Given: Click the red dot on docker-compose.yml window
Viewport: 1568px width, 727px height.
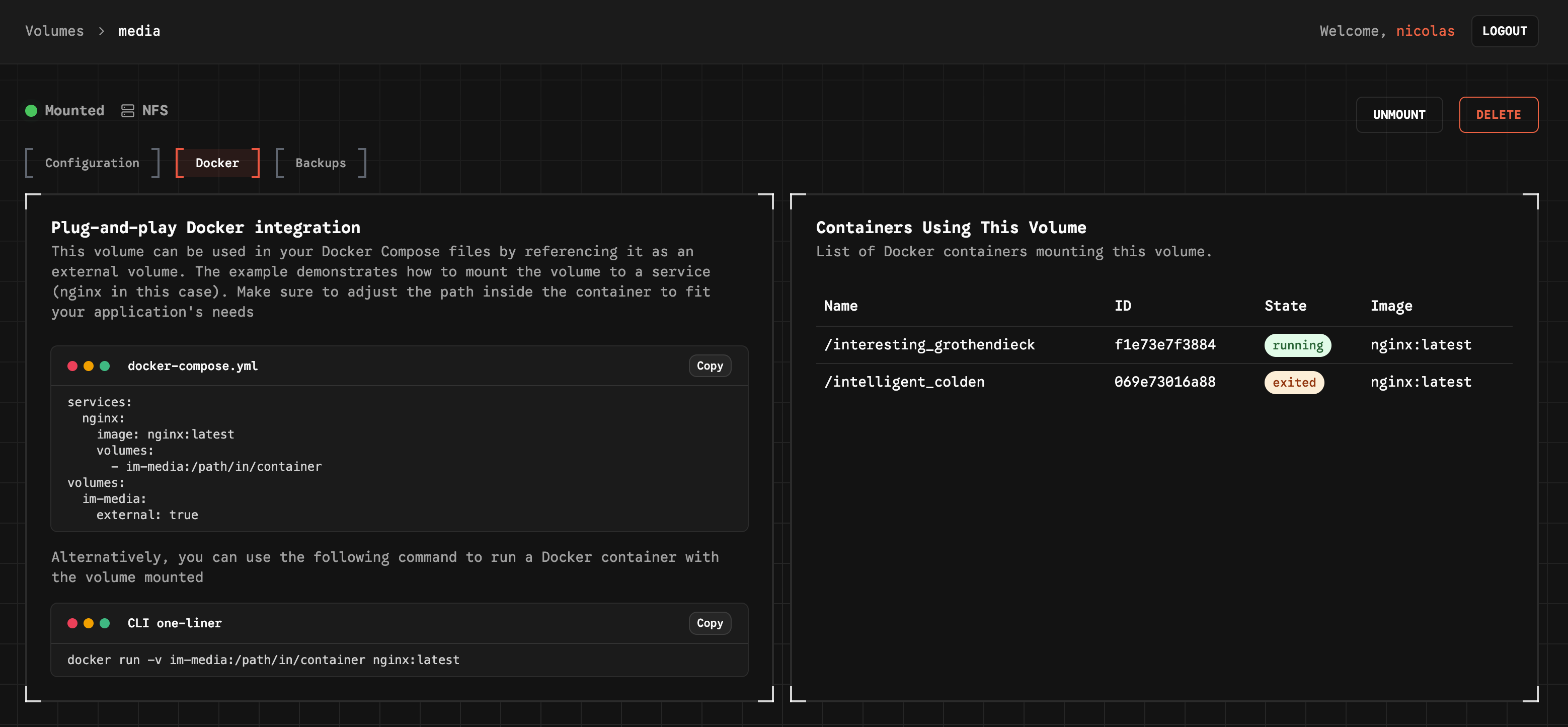Looking at the screenshot, I should pos(72,366).
